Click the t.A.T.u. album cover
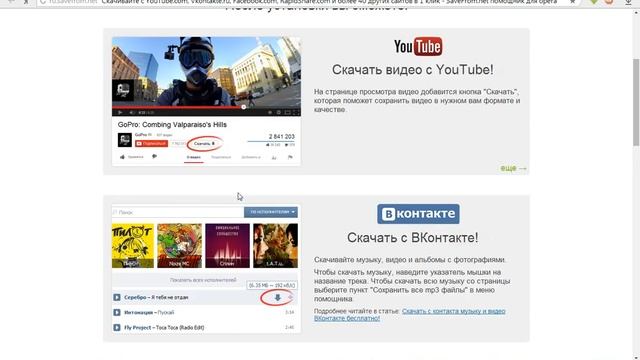Image resolution: width=640 pixels, height=360 pixels. coord(276,246)
